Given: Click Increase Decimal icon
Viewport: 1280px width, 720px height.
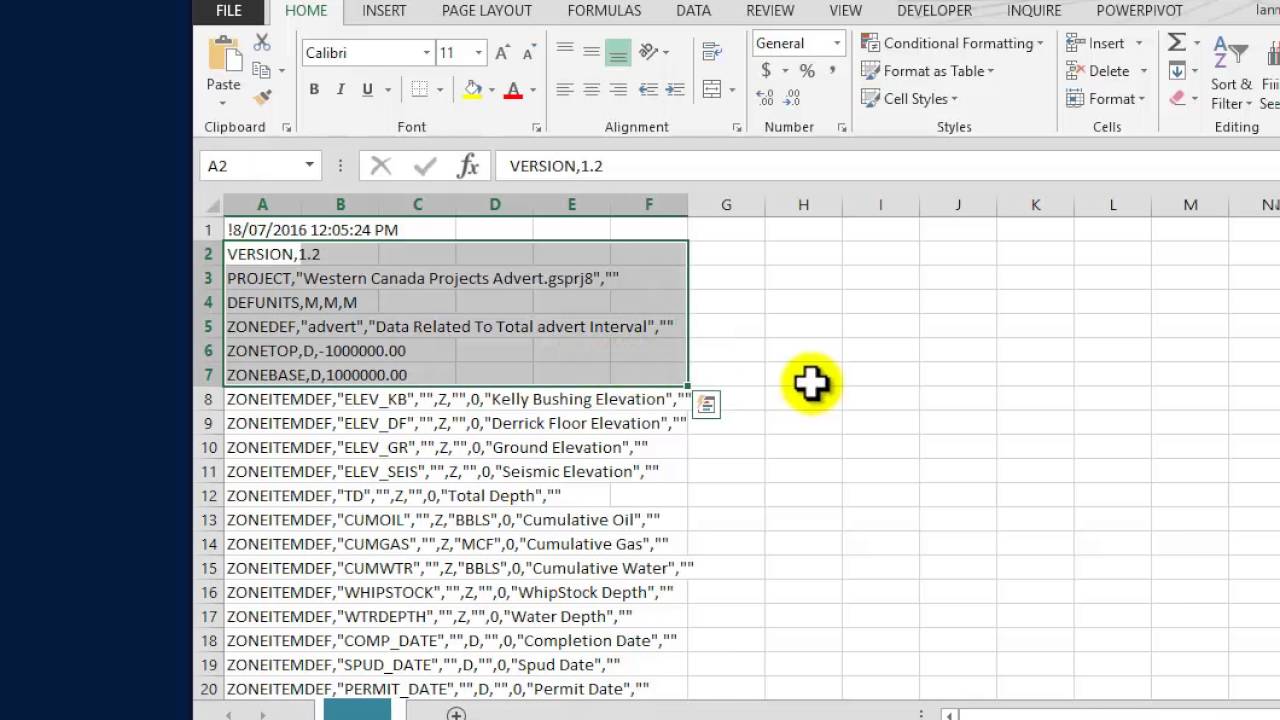Looking at the screenshot, I should coord(765,98).
